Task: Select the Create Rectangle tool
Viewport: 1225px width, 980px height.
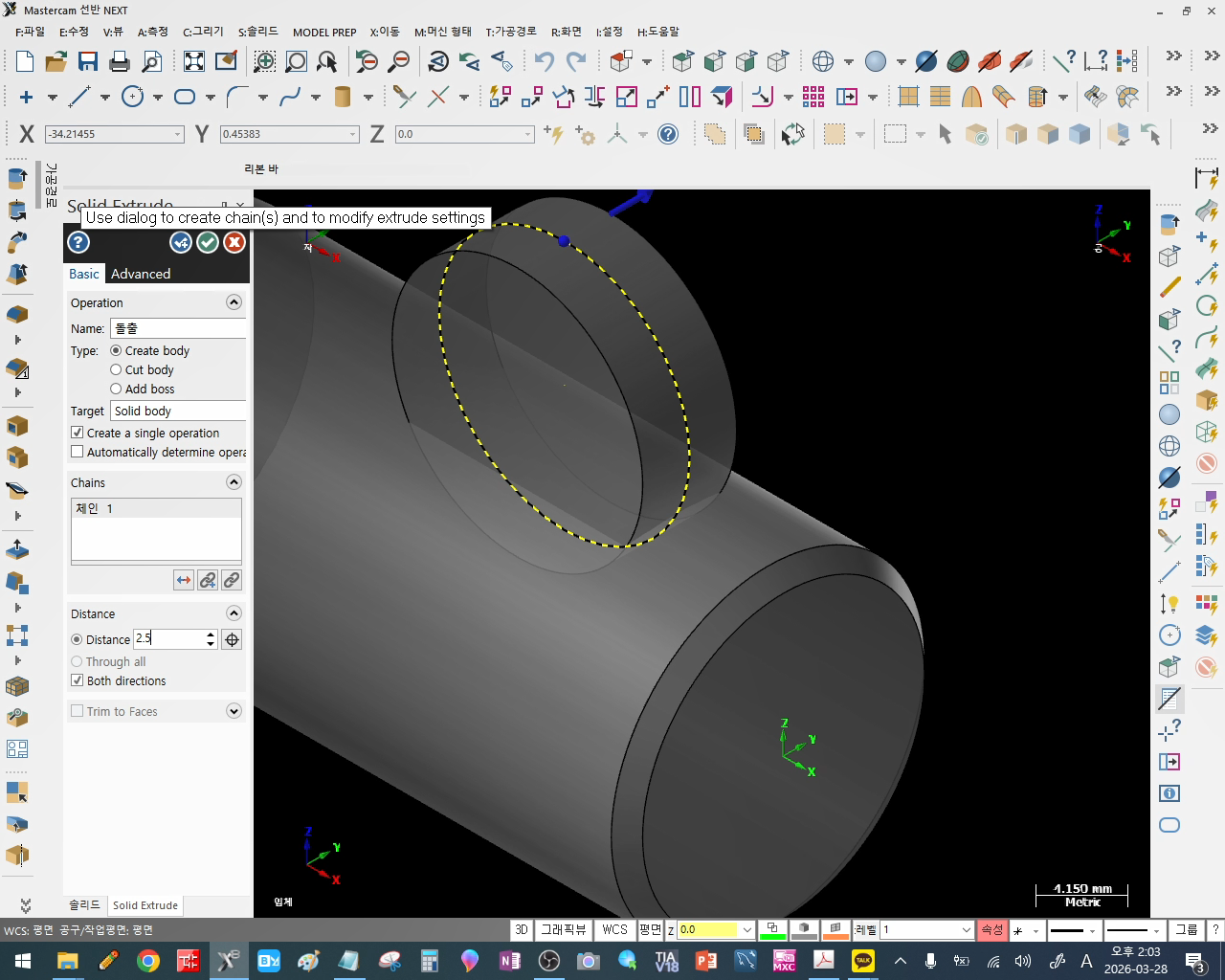Action: (x=185, y=97)
